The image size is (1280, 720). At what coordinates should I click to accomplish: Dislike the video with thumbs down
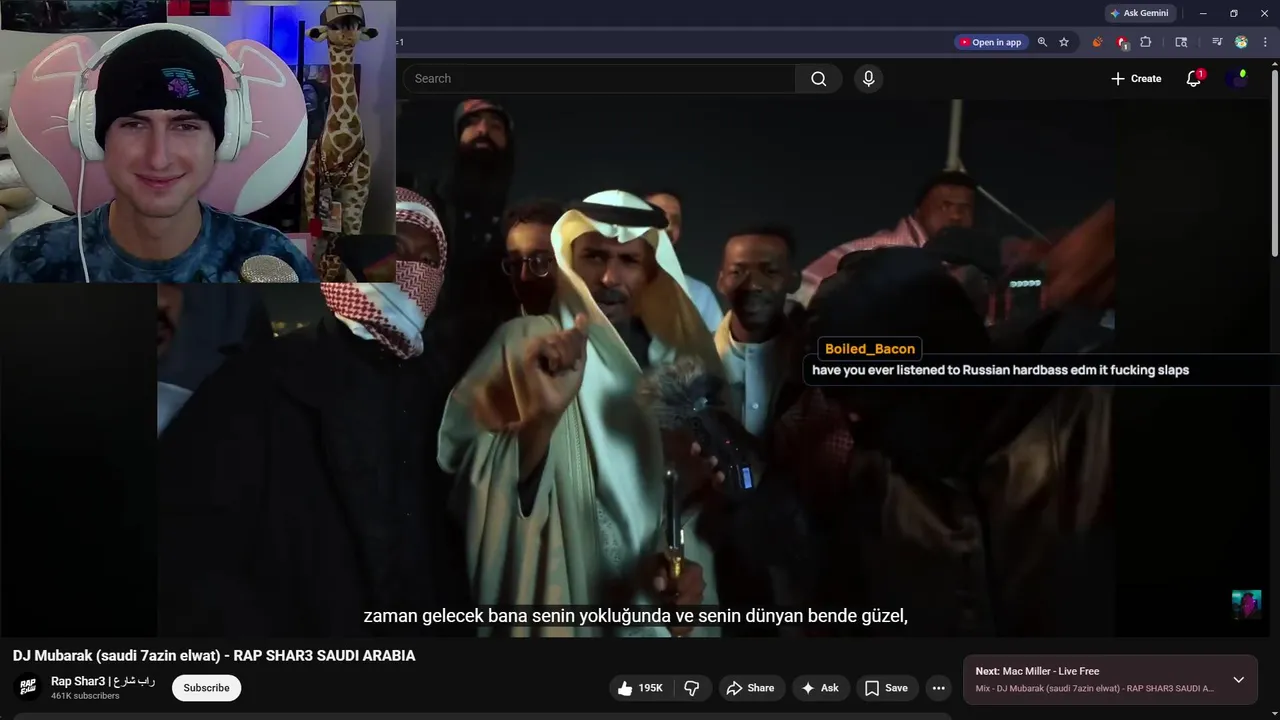pyautogui.click(x=691, y=688)
